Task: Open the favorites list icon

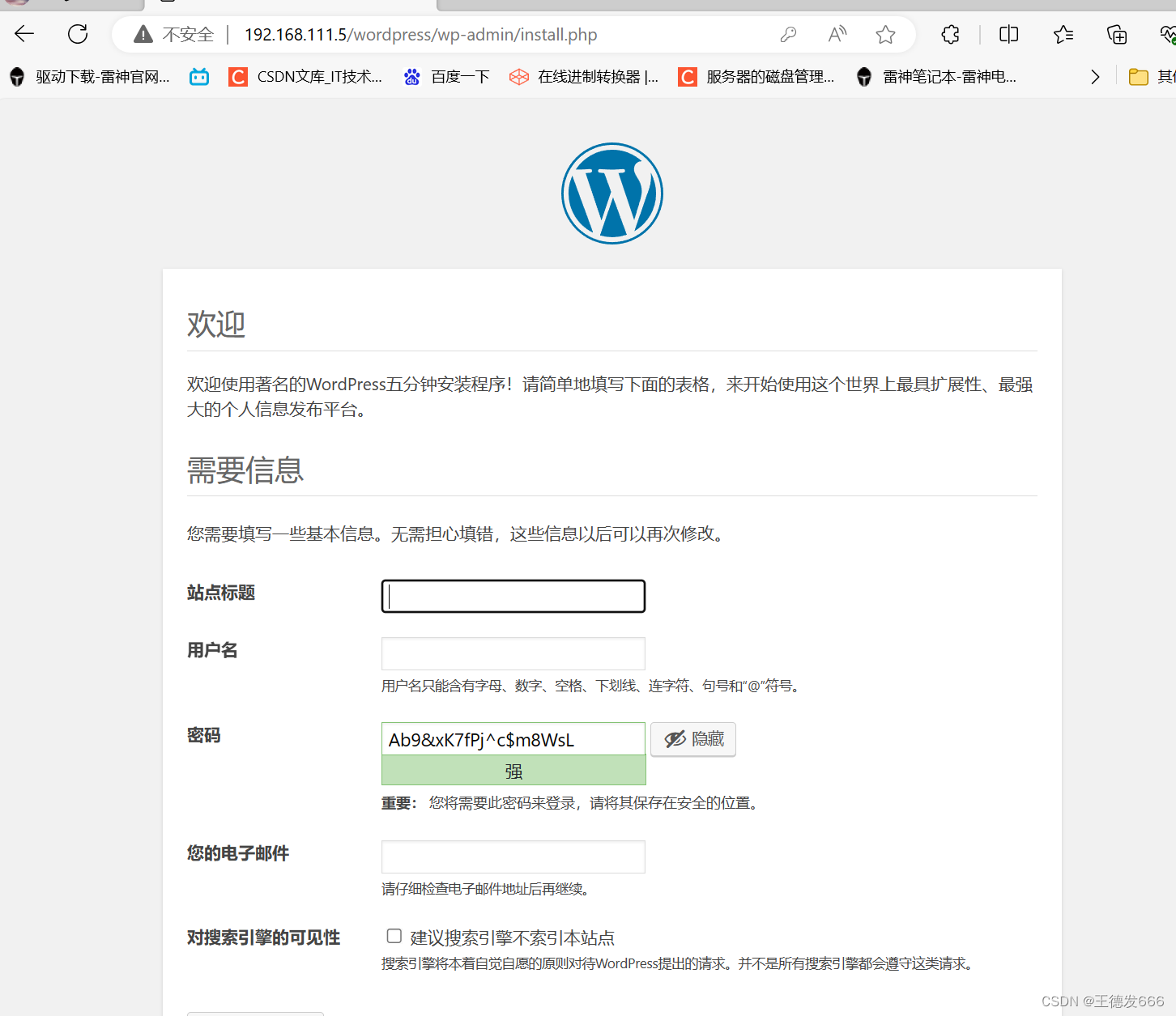Action: point(1063,34)
